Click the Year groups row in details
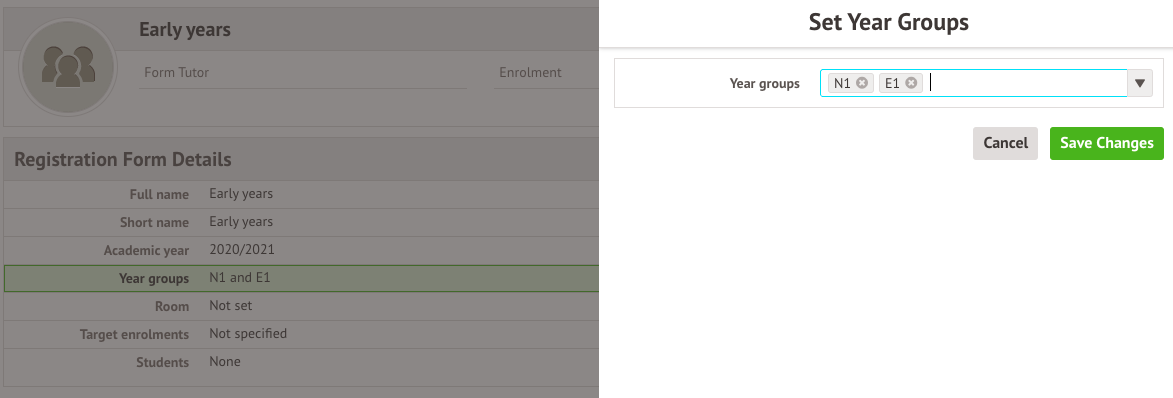This screenshot has height=398, width=1173. point(301,278)
